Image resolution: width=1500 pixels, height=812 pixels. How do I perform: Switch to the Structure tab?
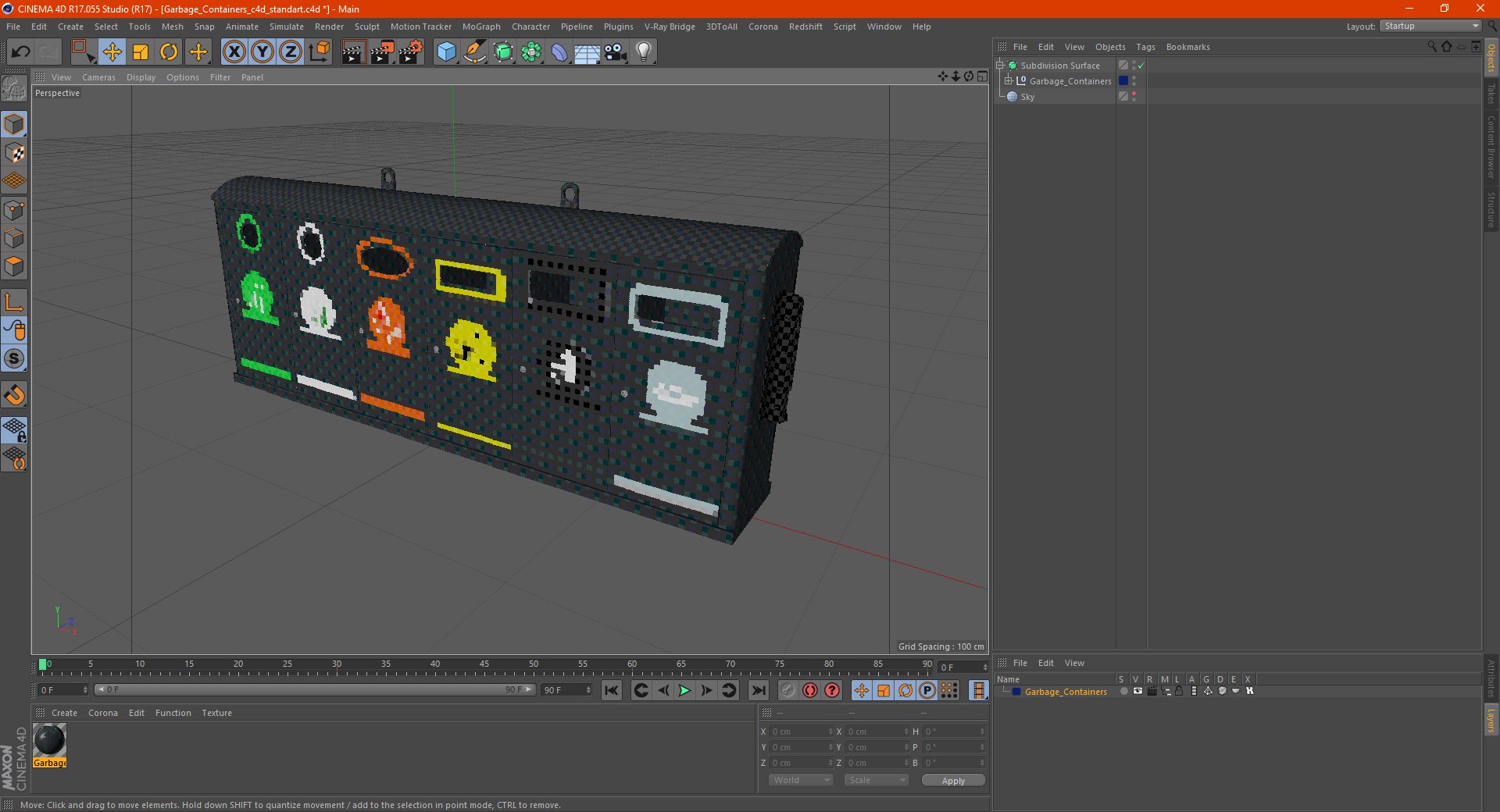click(x=1491, y=209)
